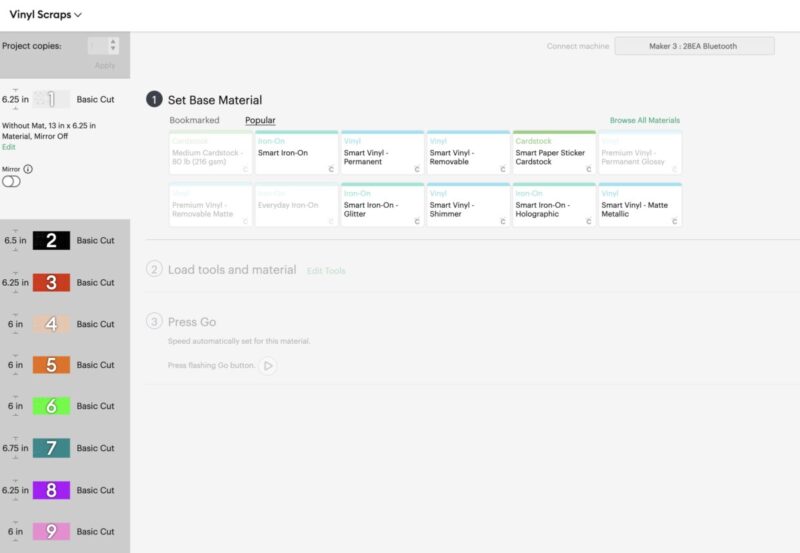The height and width of the screenshot is (553, 800).
Task: Select Everyday Iron-On material card
Action: (296, 205)
